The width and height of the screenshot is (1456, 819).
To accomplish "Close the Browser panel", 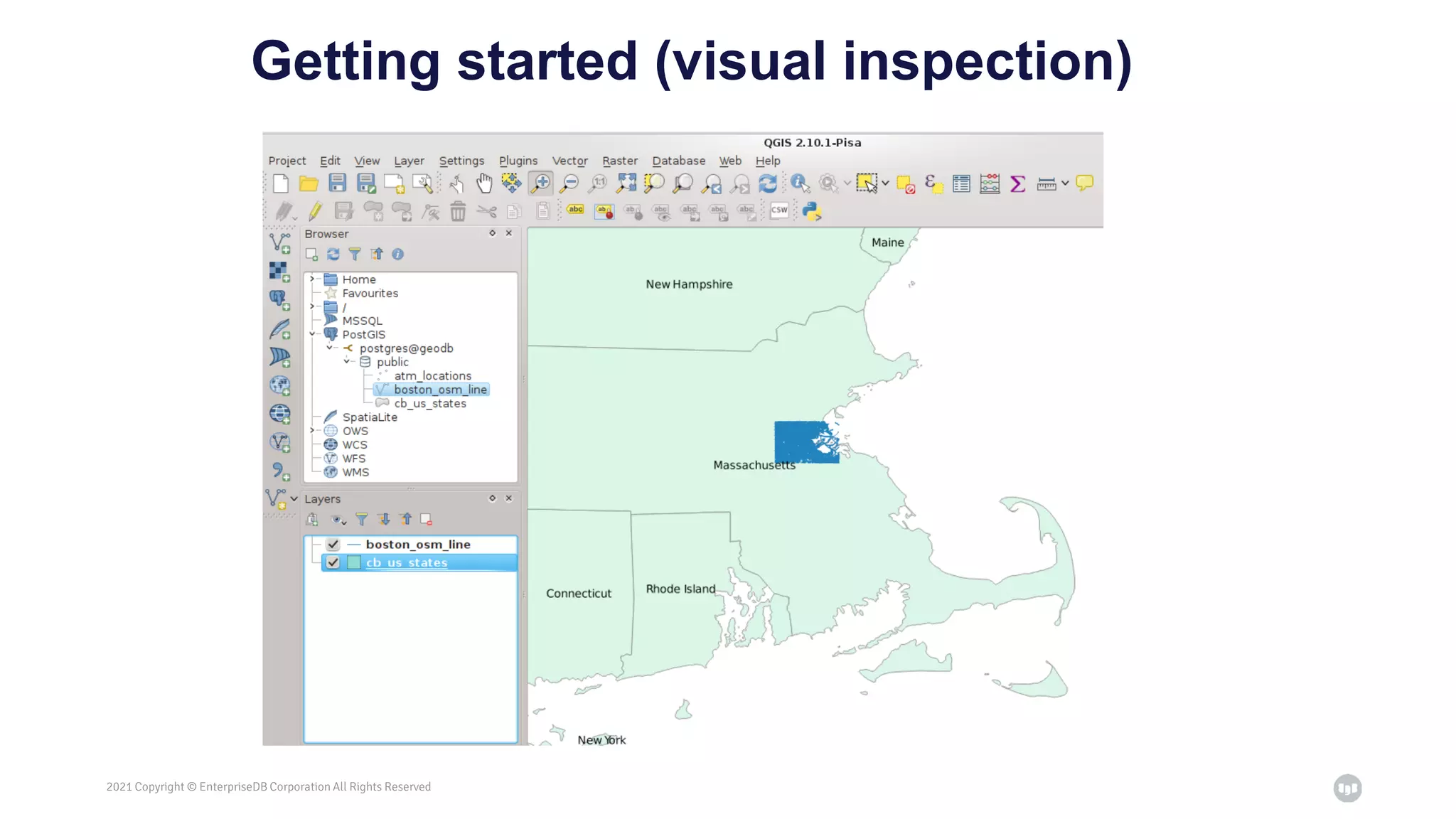I will pos(509,233).
